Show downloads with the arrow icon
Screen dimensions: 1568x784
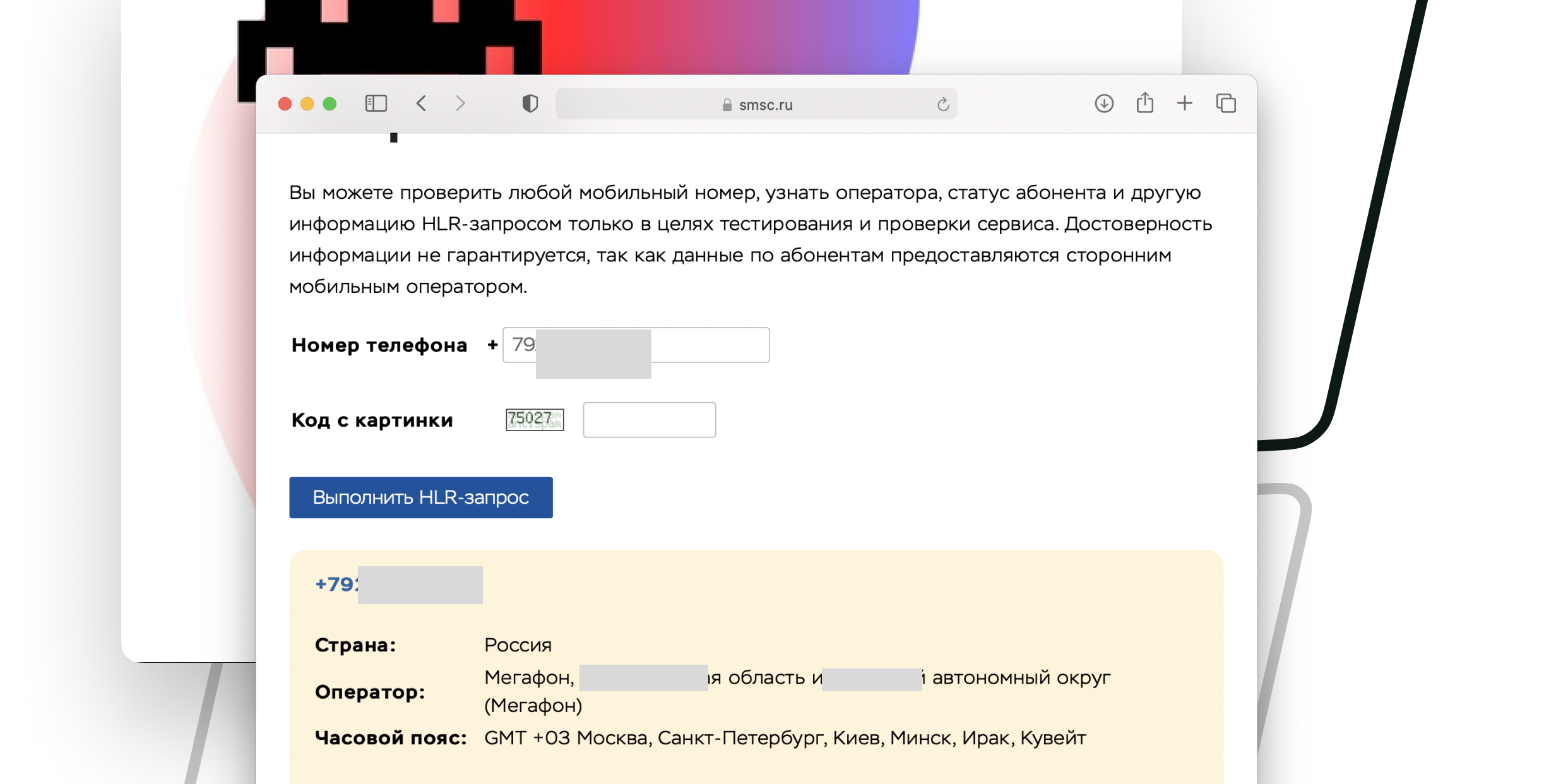click(1104, 104)
